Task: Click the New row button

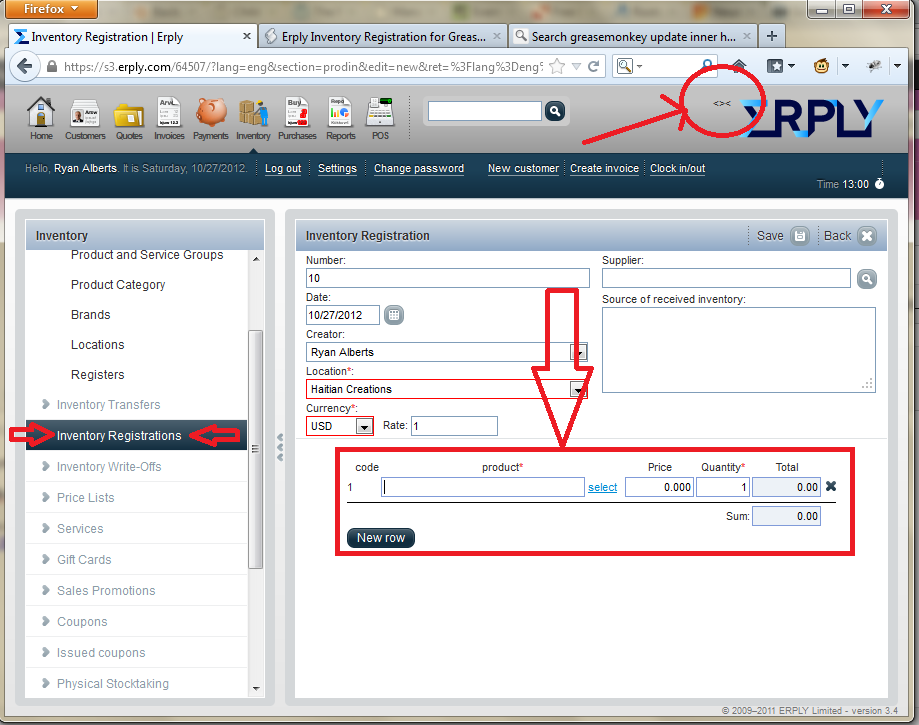Action: tap(381, 538)
